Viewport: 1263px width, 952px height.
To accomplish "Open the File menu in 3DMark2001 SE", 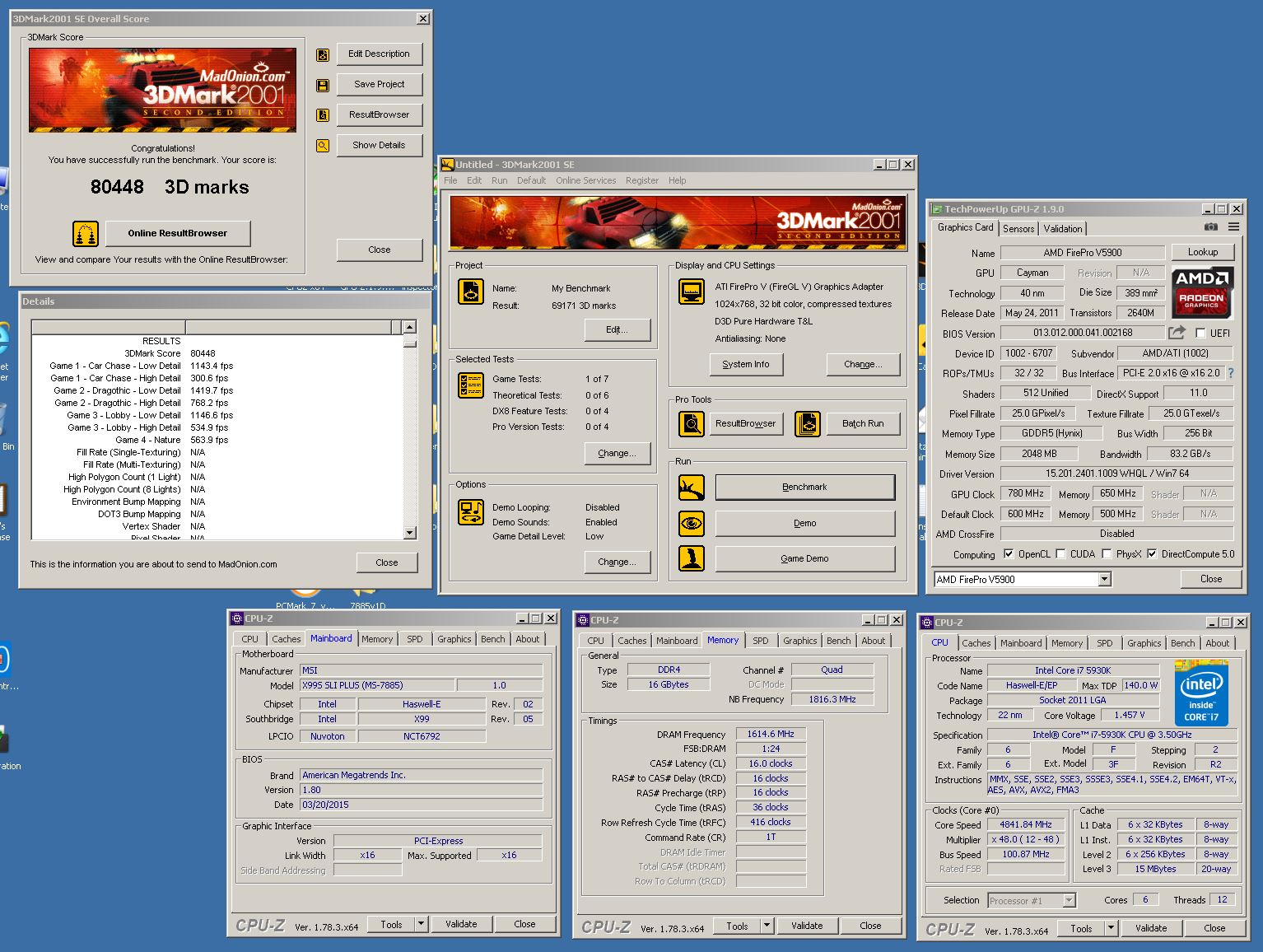I will 450,180.
